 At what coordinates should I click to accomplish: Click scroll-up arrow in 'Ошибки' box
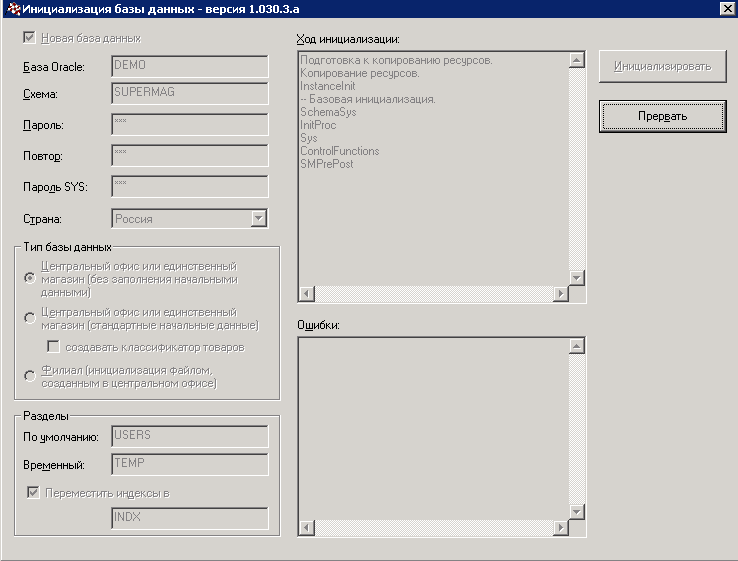[577, 346]
